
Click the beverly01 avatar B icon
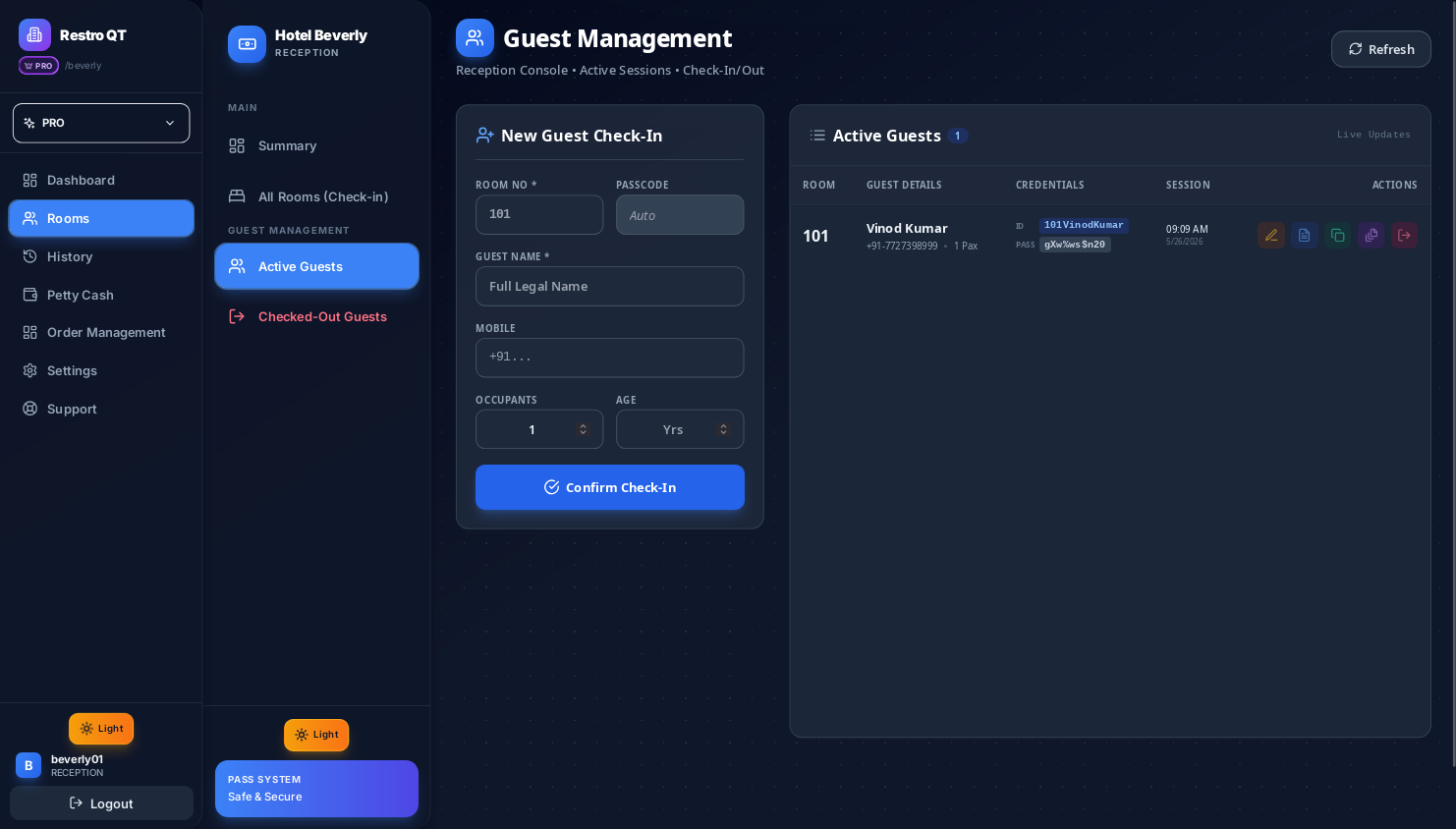[28, 765]
